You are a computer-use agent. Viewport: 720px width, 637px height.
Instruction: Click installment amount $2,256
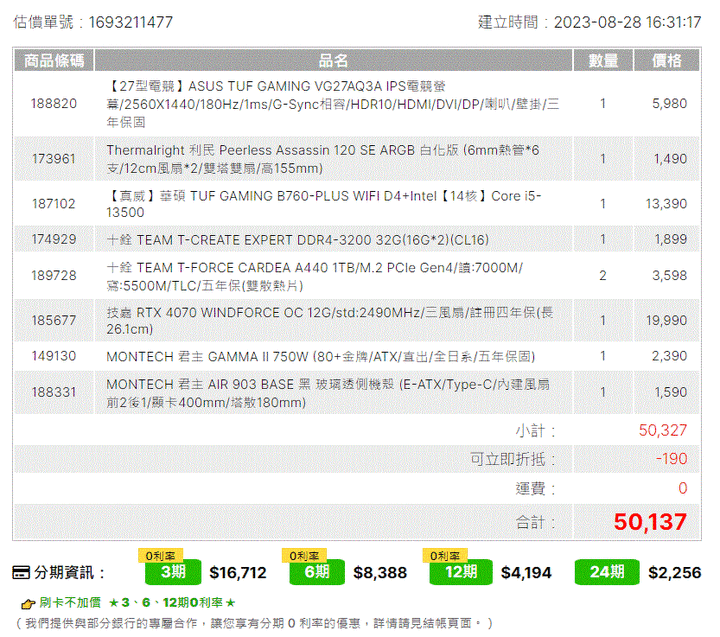coord(674,573)
